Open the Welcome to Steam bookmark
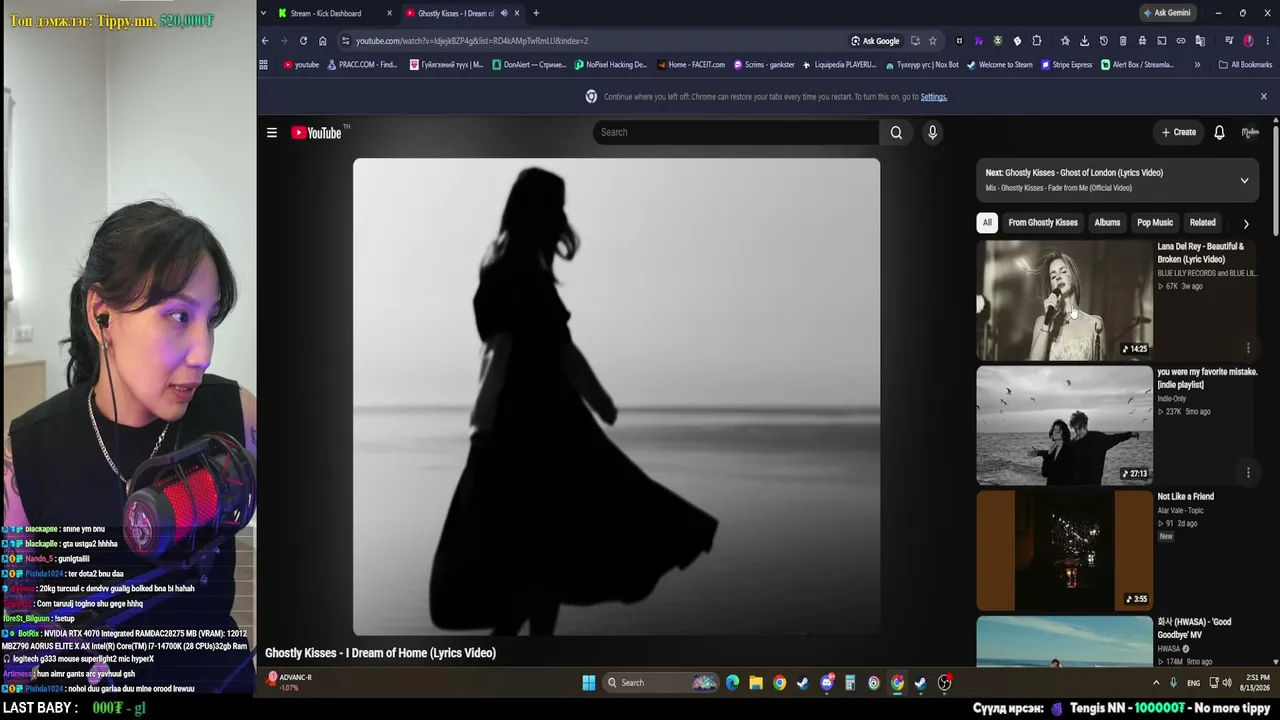Screen dimensions: 1280x720 click(x=998, y=65)
